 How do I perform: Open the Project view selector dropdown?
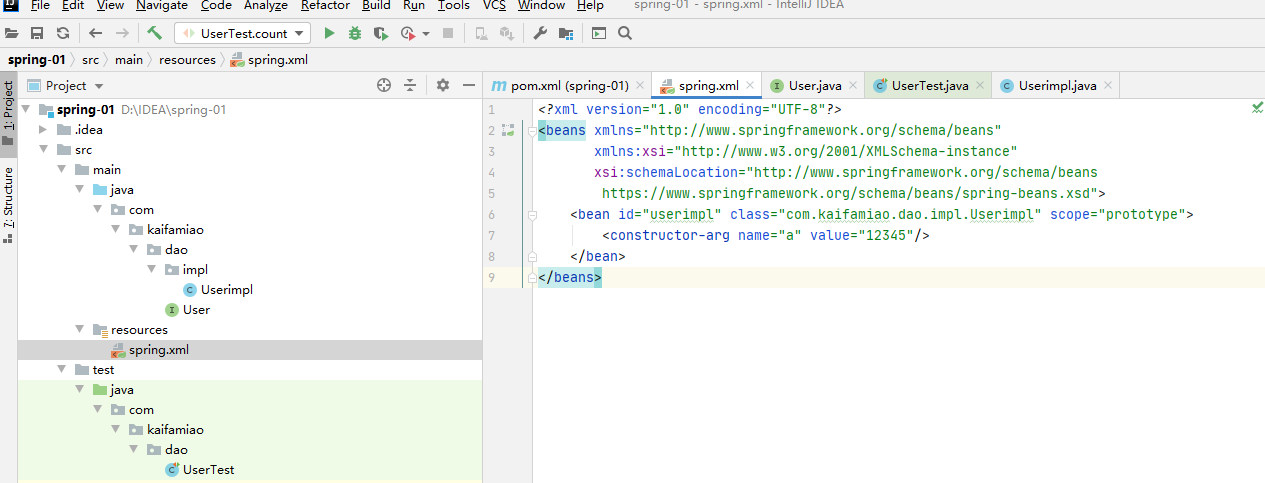pyautogui.click(x=66, y=86)
